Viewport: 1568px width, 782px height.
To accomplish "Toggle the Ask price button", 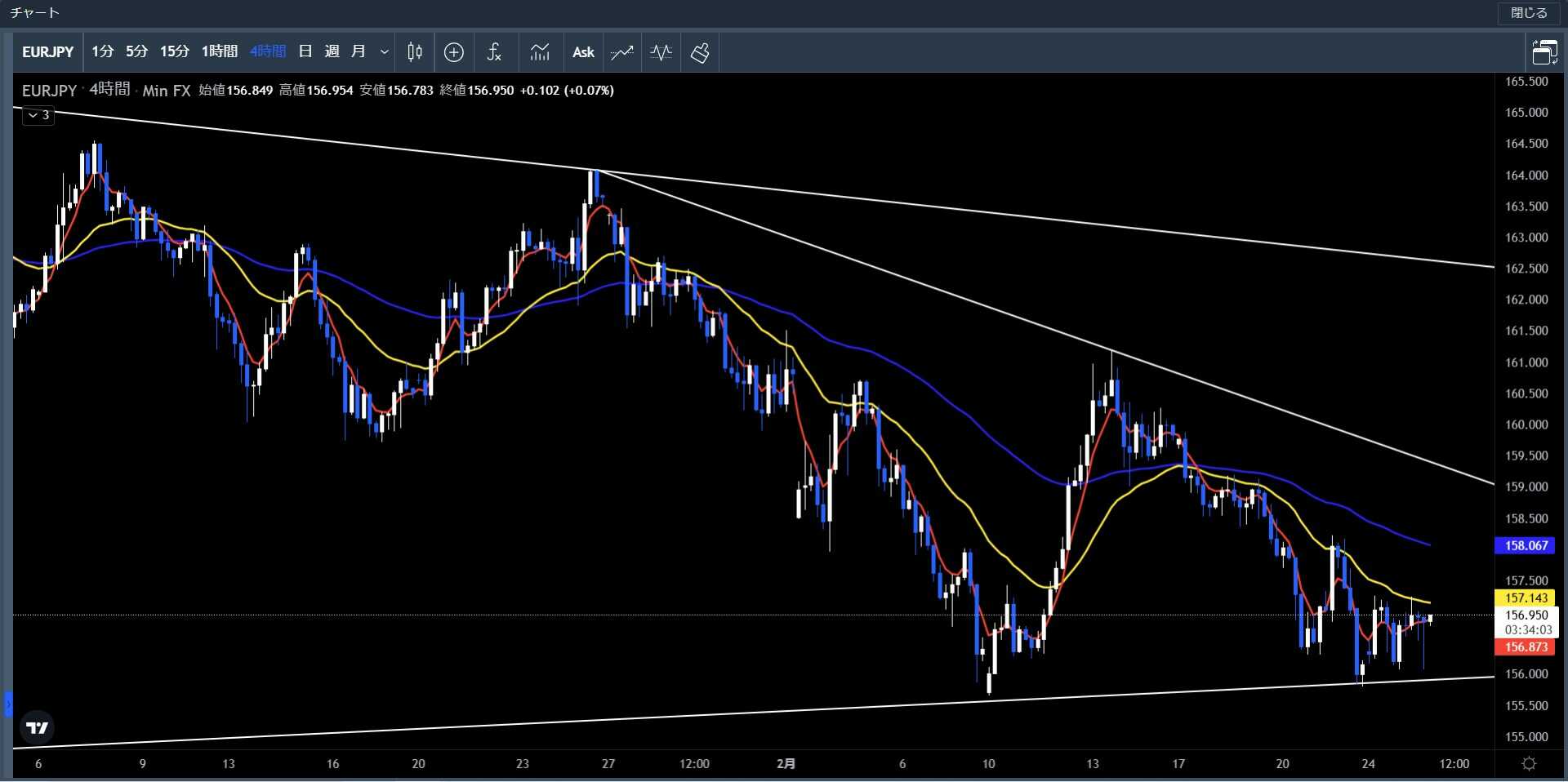I will [x=583, y=52].
